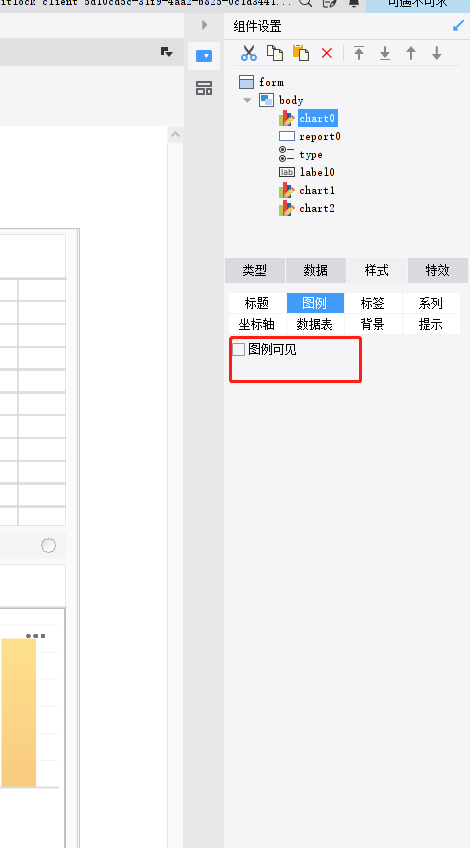Click the edit note icon at top
The width and height of the screenshot is (470, 848).
(329, 3)
